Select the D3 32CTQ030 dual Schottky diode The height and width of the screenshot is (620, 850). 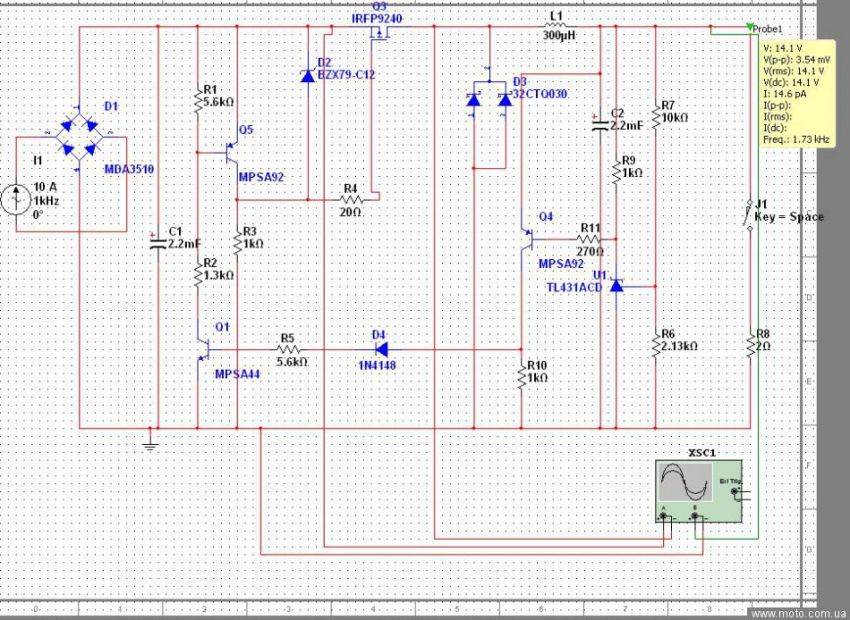pos(489,100)
